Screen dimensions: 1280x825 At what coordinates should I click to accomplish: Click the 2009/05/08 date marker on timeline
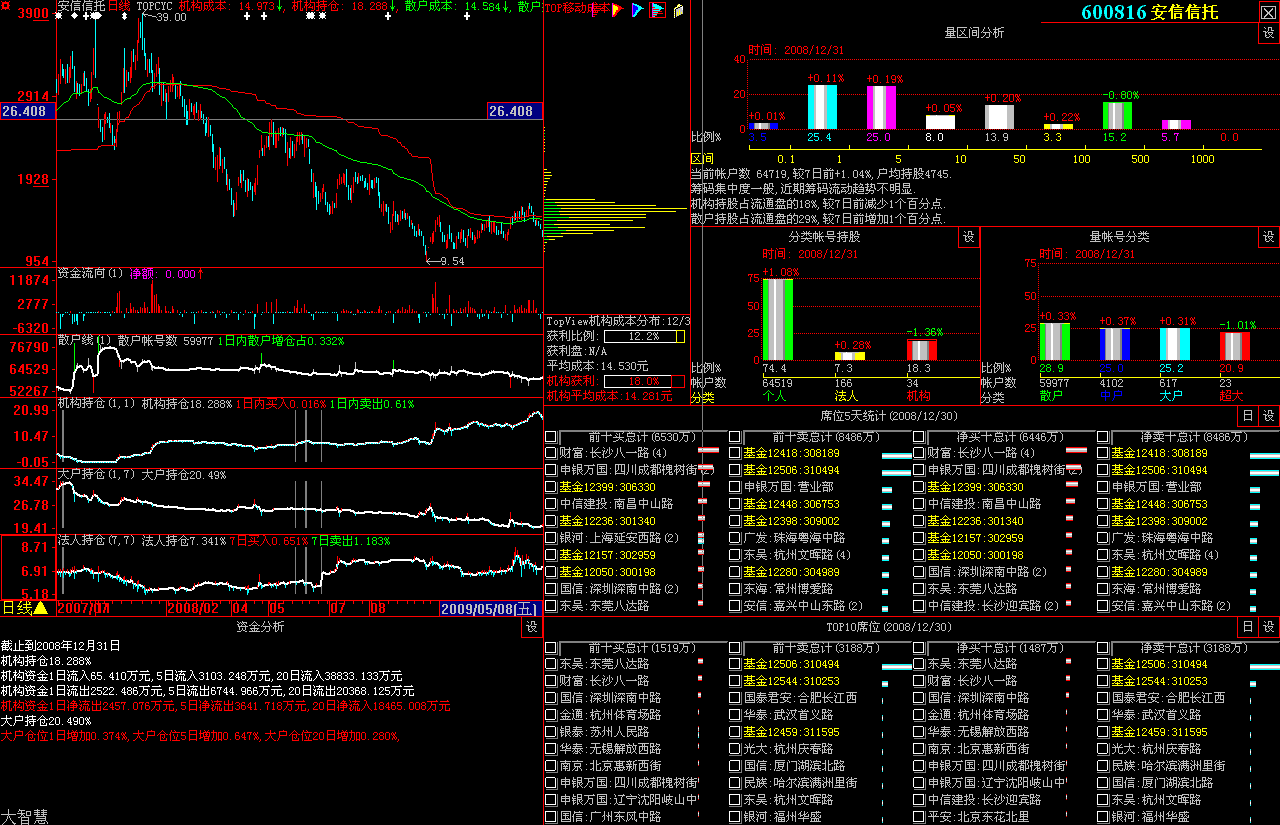pos(490,608)
